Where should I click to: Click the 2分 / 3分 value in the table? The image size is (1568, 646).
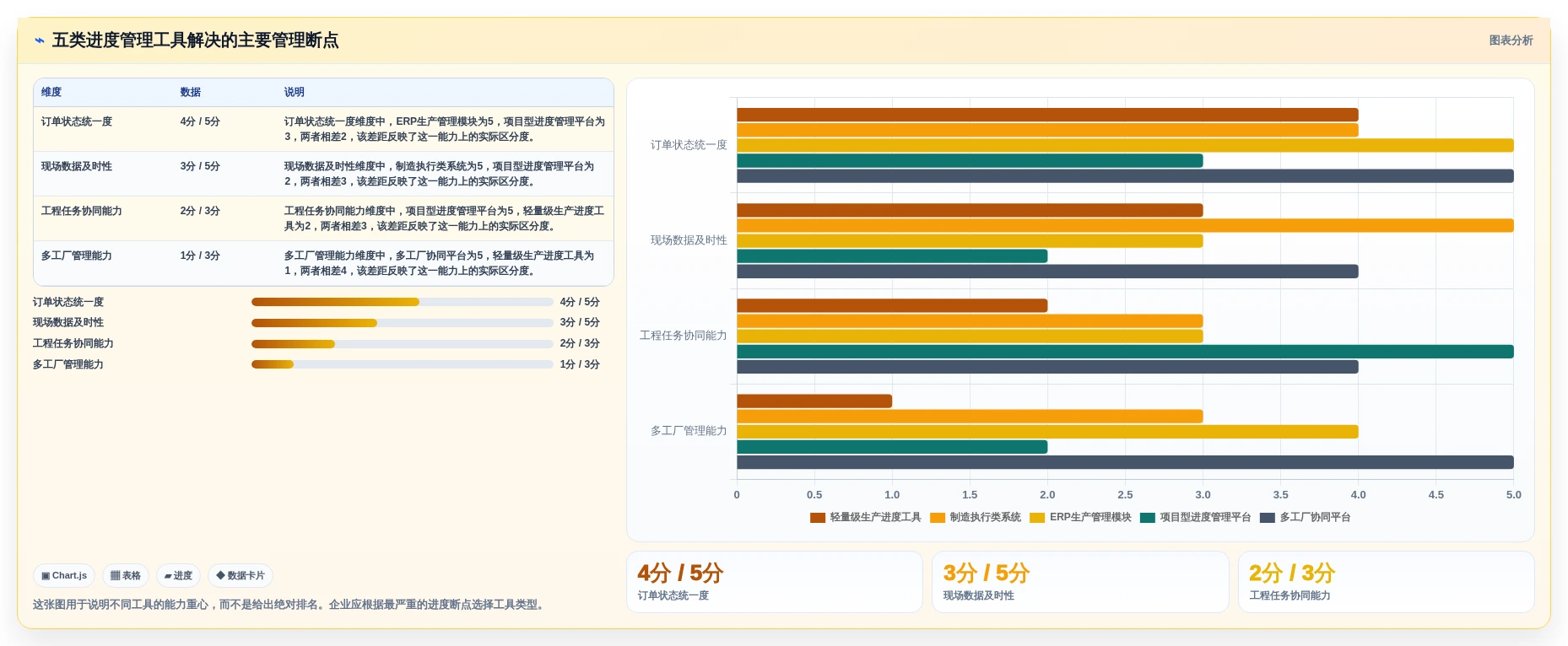click(x=200, y=211)
